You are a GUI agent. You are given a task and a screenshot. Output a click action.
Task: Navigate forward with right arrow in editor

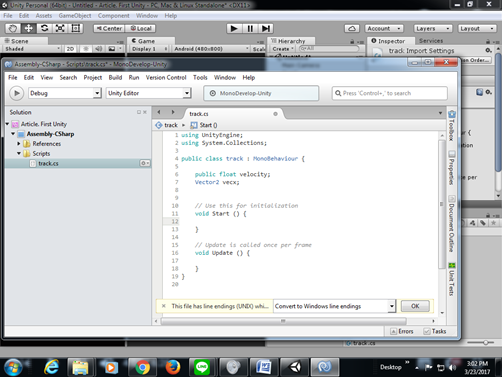[173, 112]
